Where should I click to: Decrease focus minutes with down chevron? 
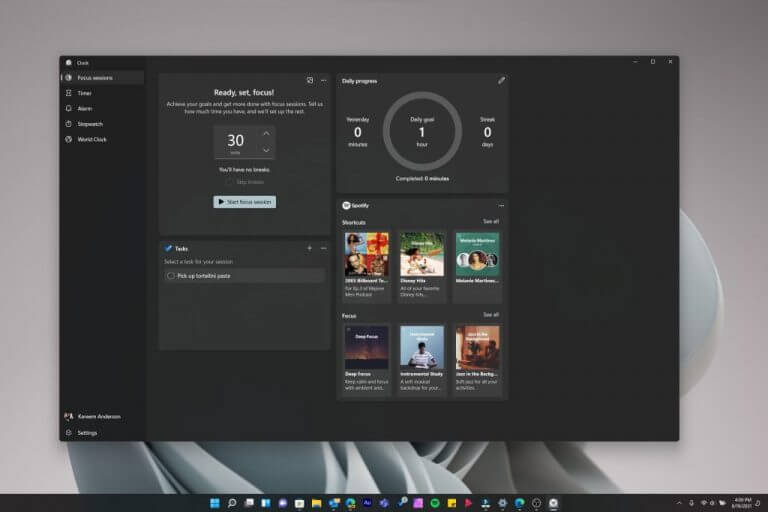pyautogui.click(x=266, y=150)
